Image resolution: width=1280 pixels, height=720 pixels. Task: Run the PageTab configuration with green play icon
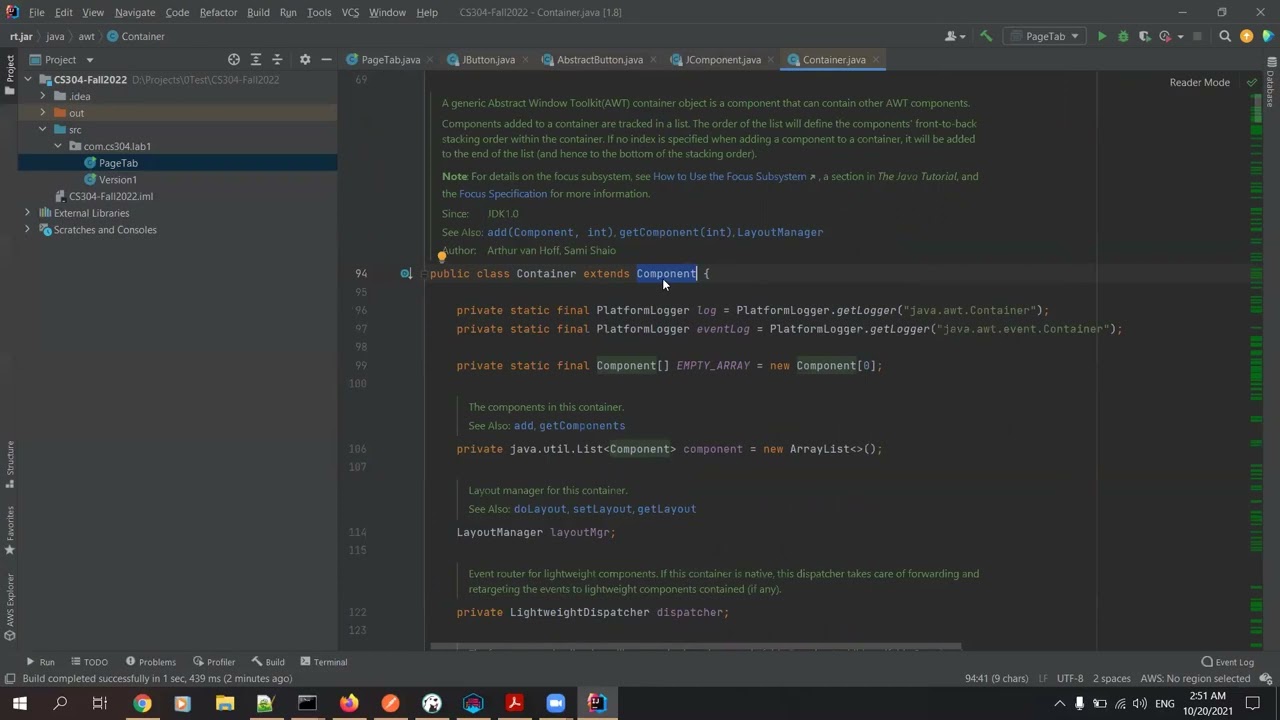point(1101,37)
